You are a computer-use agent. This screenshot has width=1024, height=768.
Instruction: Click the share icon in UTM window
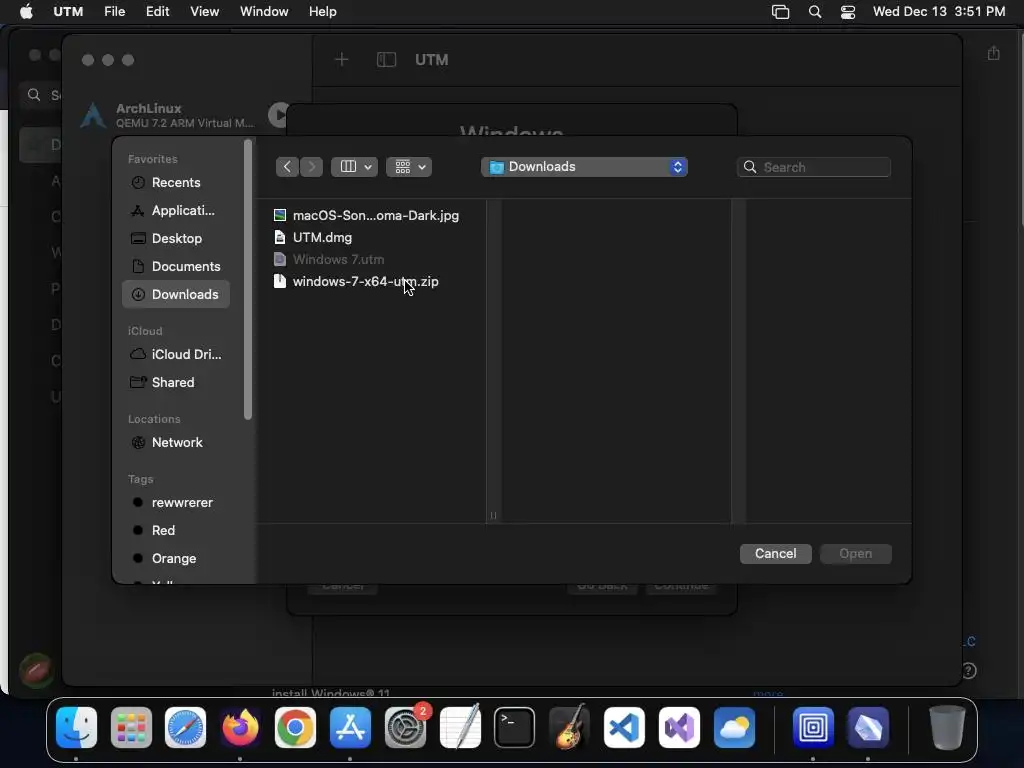[x=993, y=53]
